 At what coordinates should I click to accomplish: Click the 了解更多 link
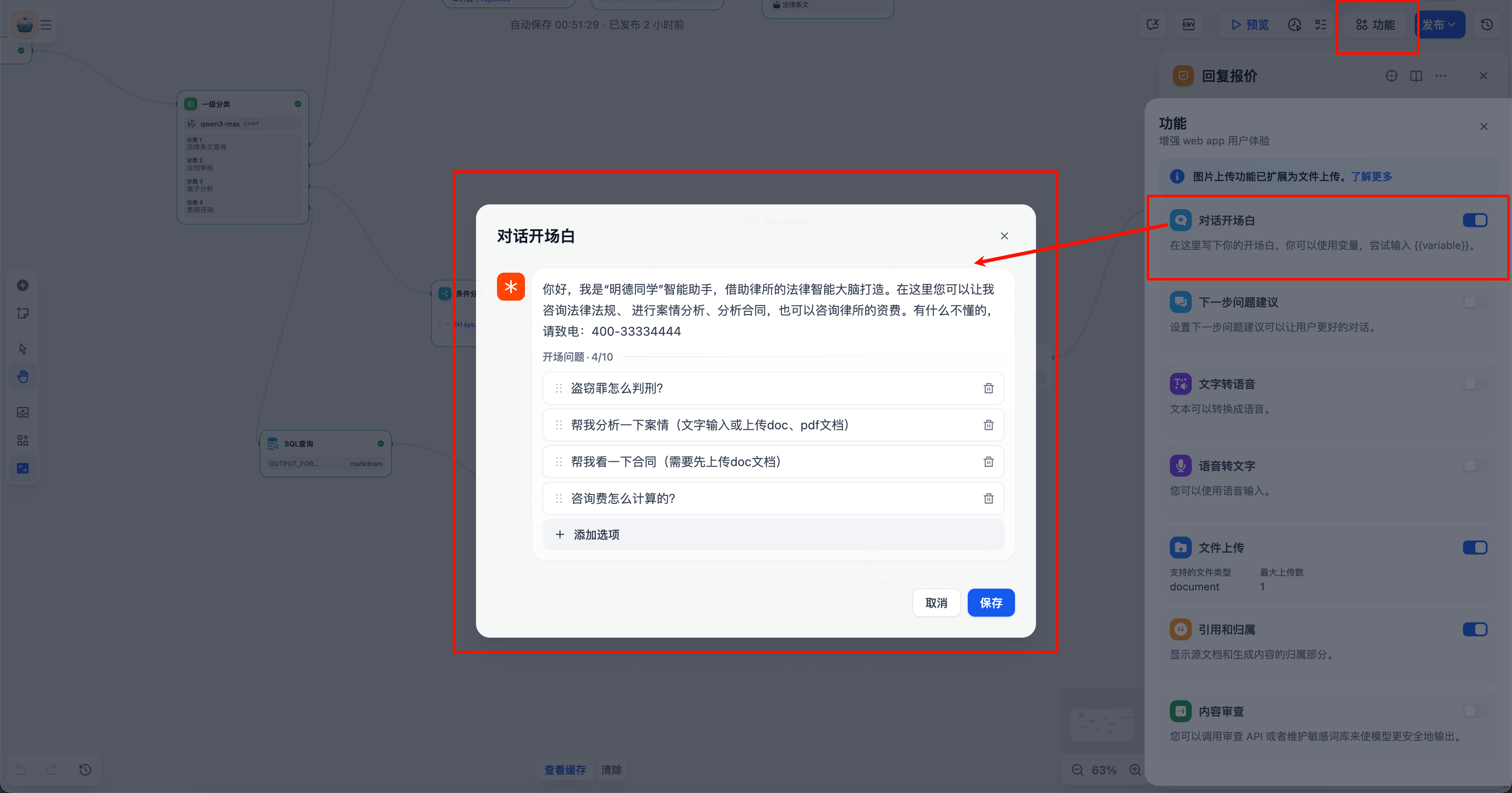pos(1371,176)
